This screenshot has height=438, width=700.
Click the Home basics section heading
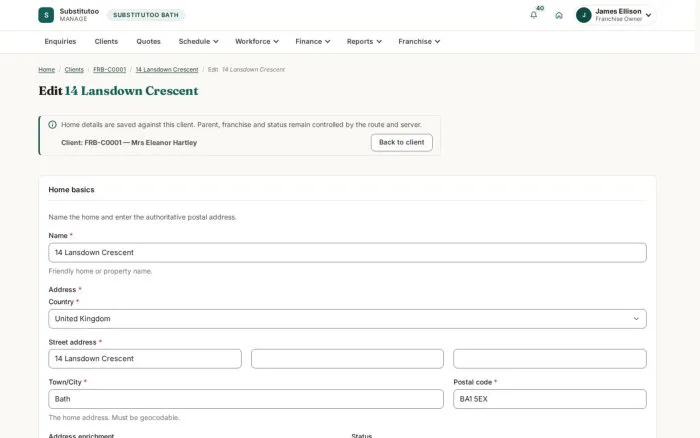coord(71,190)
